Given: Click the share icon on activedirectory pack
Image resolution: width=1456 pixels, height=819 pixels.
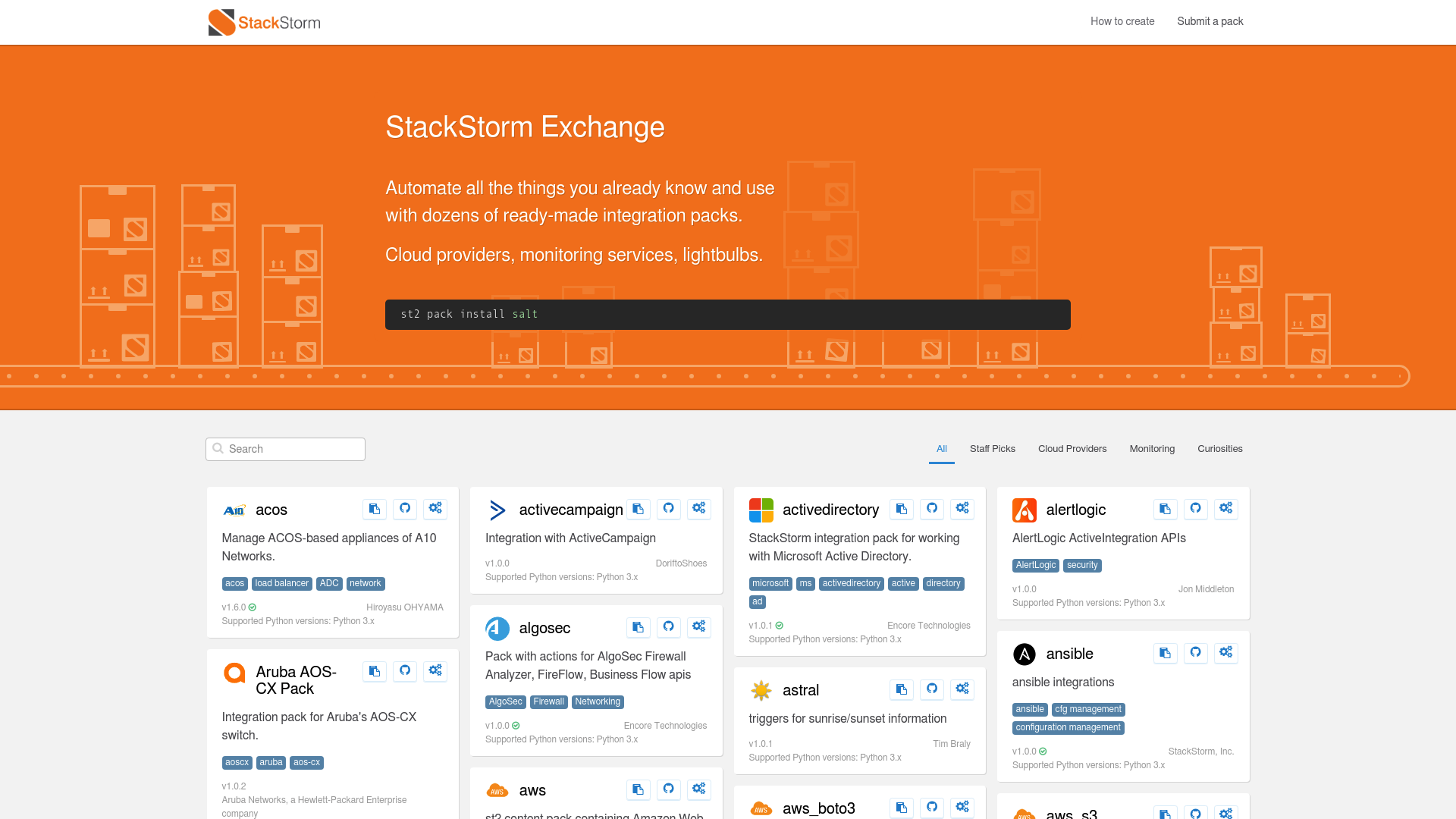Looking at the screenshot, I should 901,509.
